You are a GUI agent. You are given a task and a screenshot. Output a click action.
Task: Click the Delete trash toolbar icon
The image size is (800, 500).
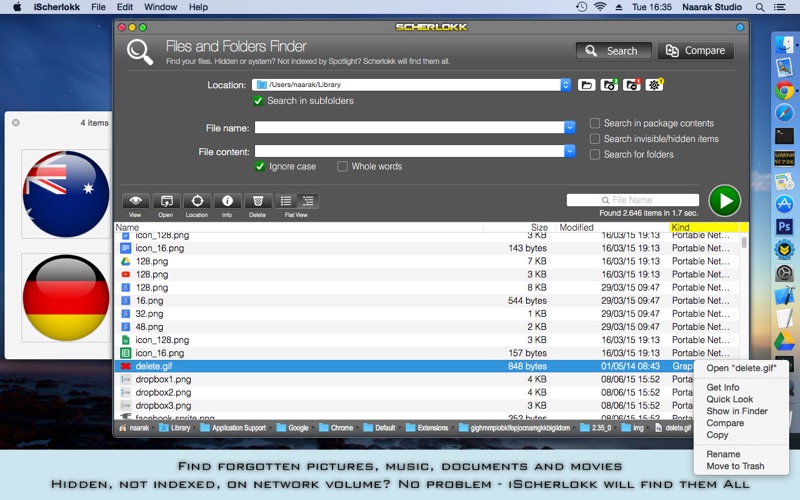[x=258, y=201]
